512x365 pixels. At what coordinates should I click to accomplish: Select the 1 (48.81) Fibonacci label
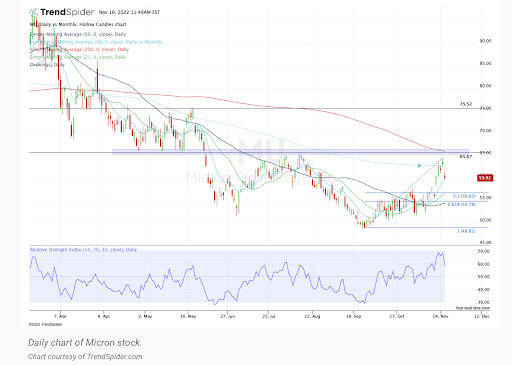click(466, 231)
